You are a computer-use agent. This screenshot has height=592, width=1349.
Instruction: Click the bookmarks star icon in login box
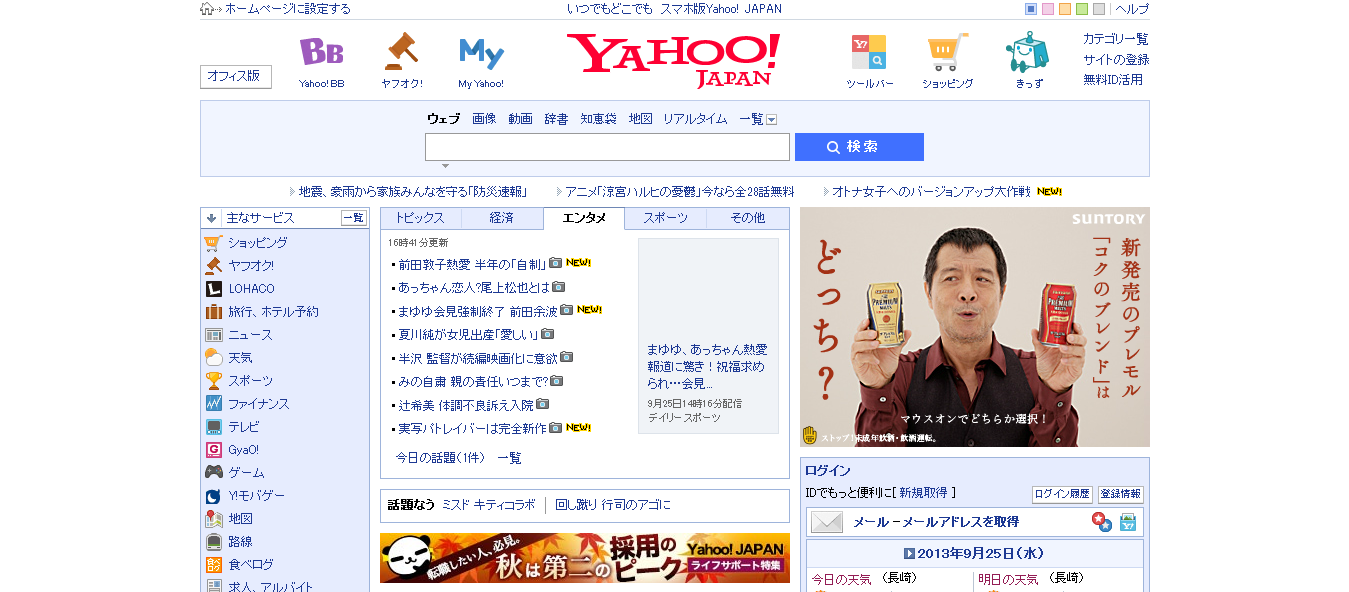click(1101, 521)
